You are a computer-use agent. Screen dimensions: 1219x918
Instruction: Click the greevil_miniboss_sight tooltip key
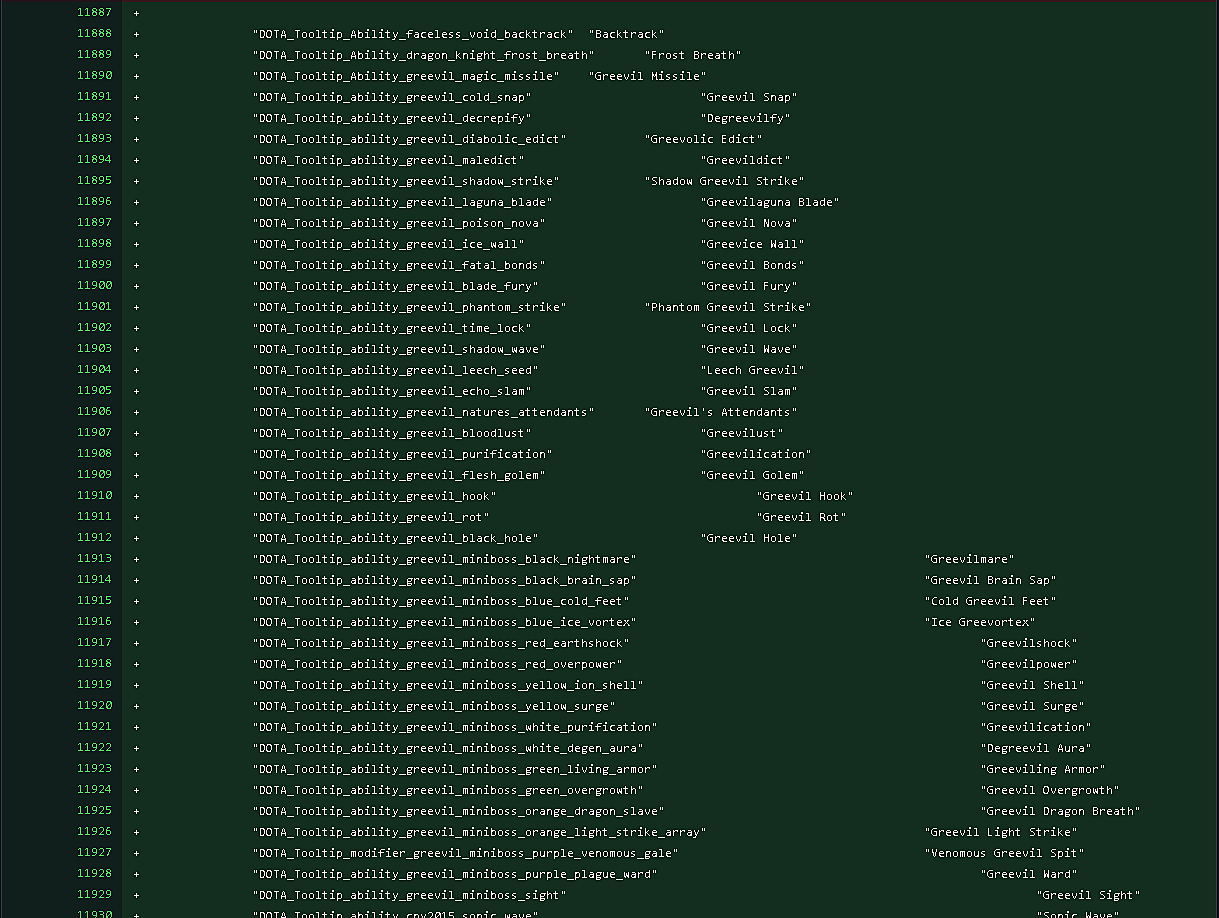pos(409,895)
